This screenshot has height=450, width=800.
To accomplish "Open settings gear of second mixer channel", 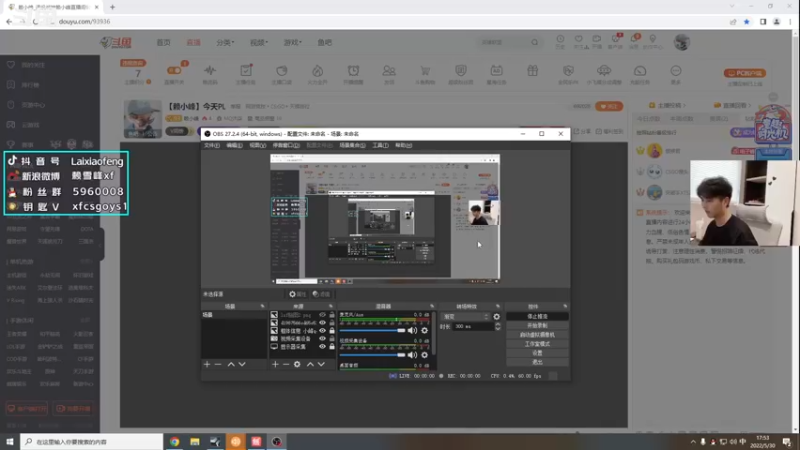I will point(424,355).
